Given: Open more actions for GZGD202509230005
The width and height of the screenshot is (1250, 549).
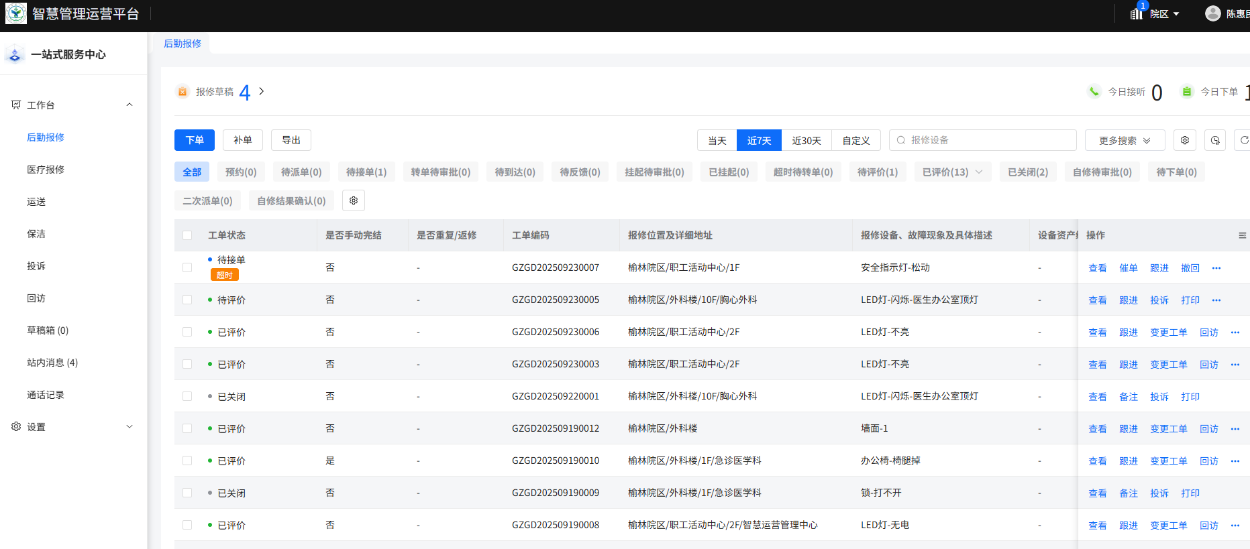Looking at the screenshot, I should click(x=1216, y=300).
